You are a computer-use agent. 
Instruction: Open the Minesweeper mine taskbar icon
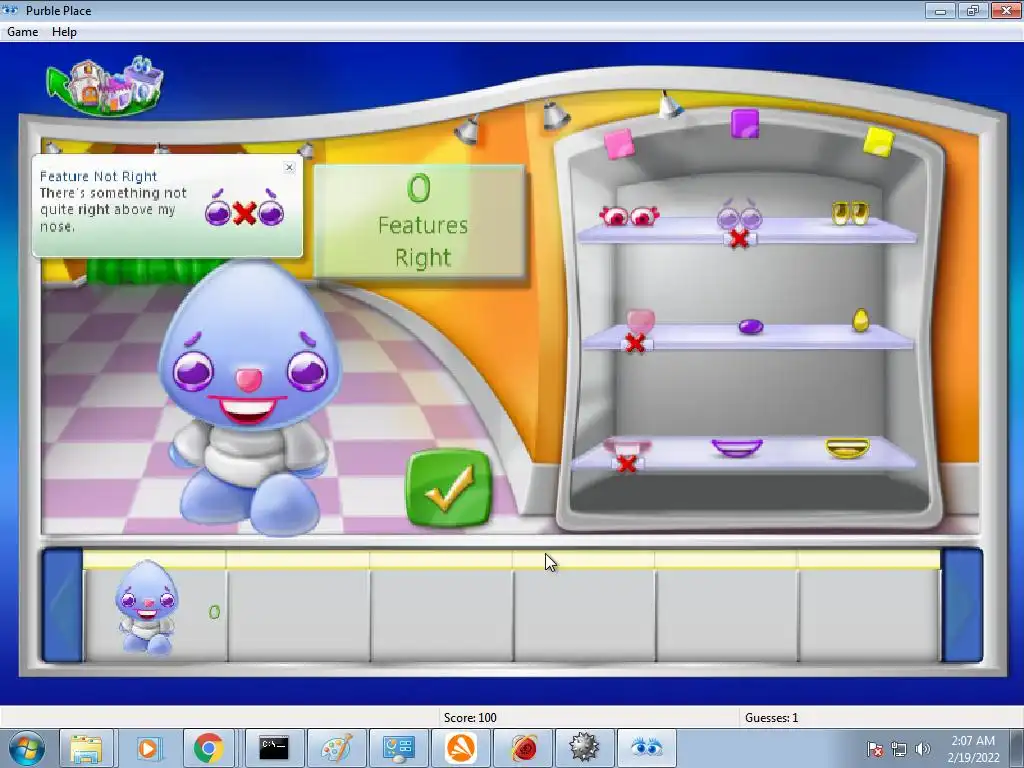(584, 748)
